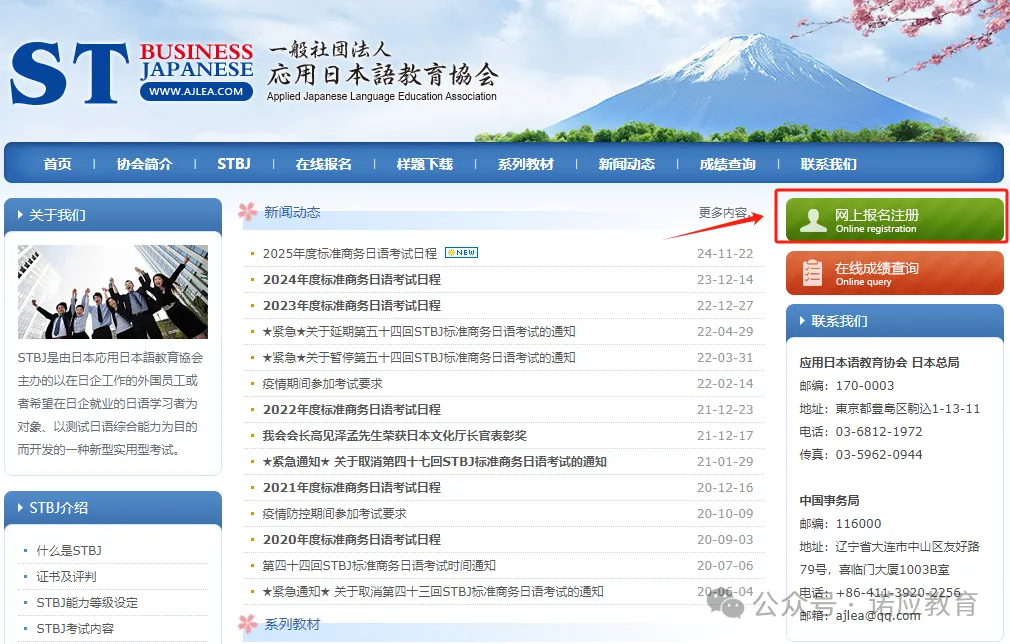This screenshot has height=644, width=1010.
Task: Open 疫情期间参加考试要求 news item
Action: pos(323,384)
